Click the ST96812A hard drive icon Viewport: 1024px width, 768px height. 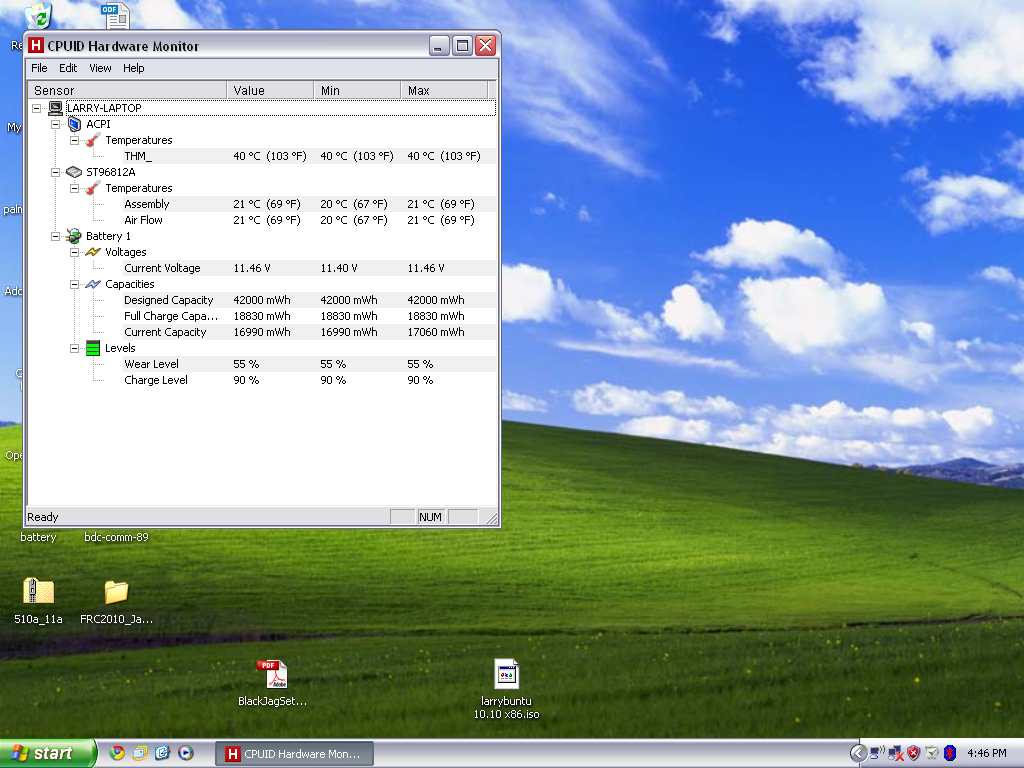74,172
